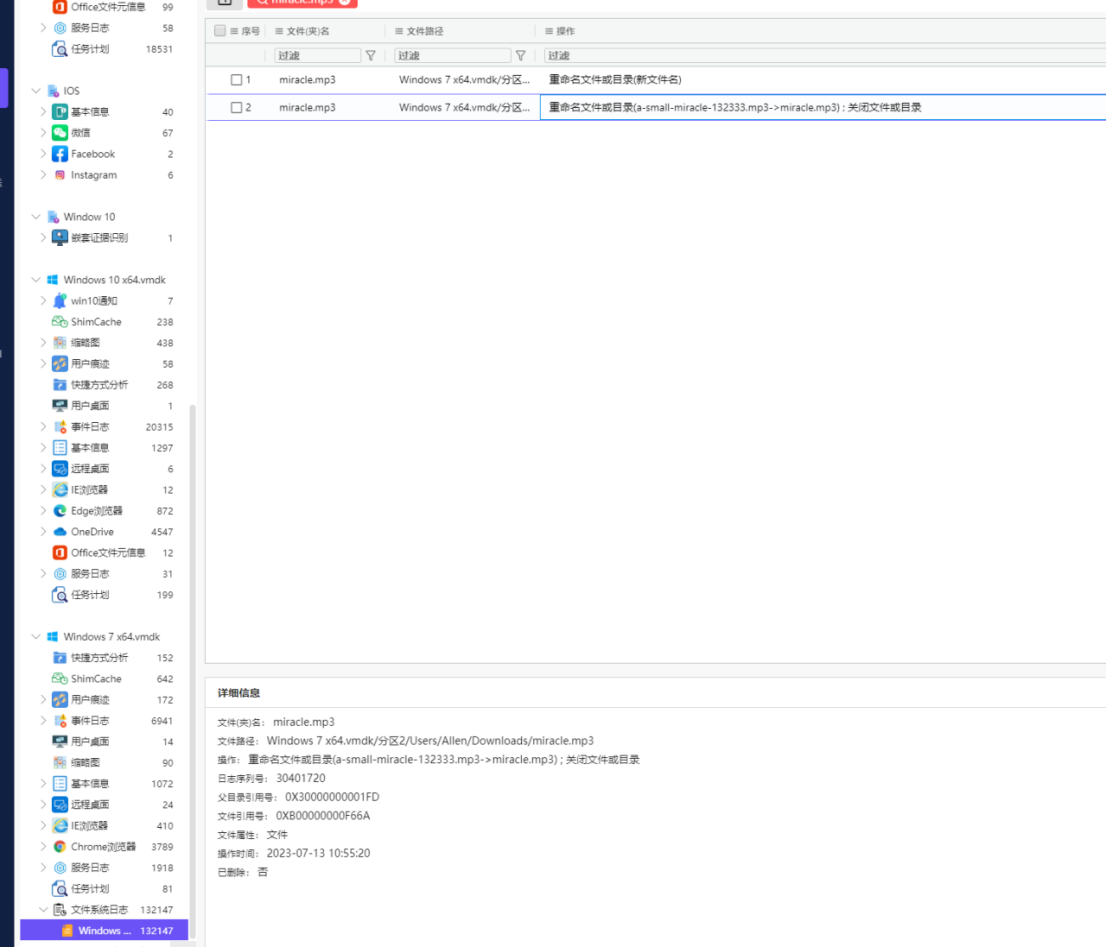Click the OneDrive cloud icon
The image size is (1107, 948).
click(60, 532)
